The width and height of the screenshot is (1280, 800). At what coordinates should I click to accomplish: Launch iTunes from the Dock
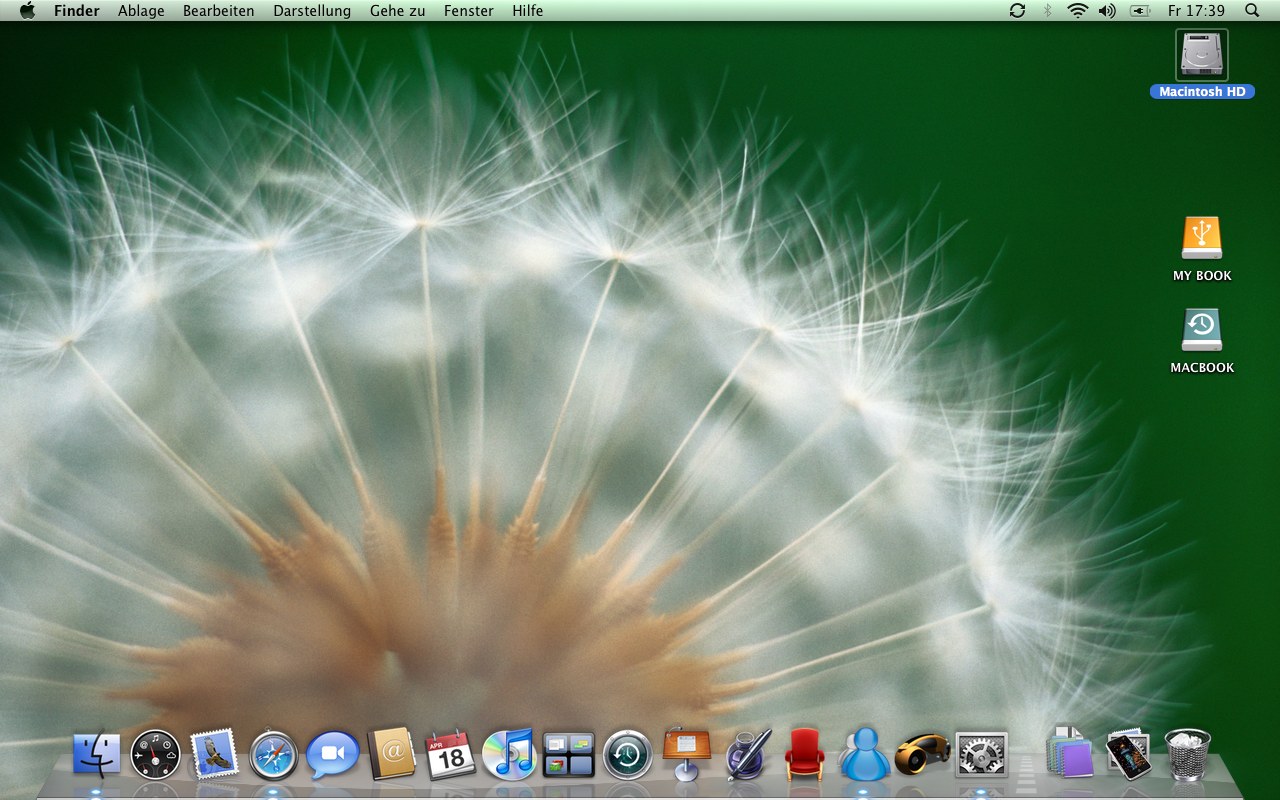tap(509, 754)
